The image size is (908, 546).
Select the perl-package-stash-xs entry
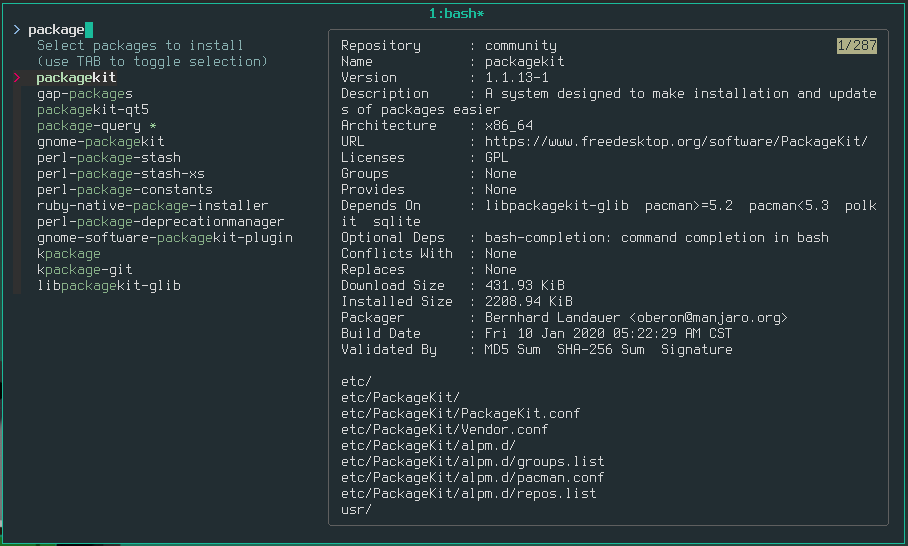[120, 174]
